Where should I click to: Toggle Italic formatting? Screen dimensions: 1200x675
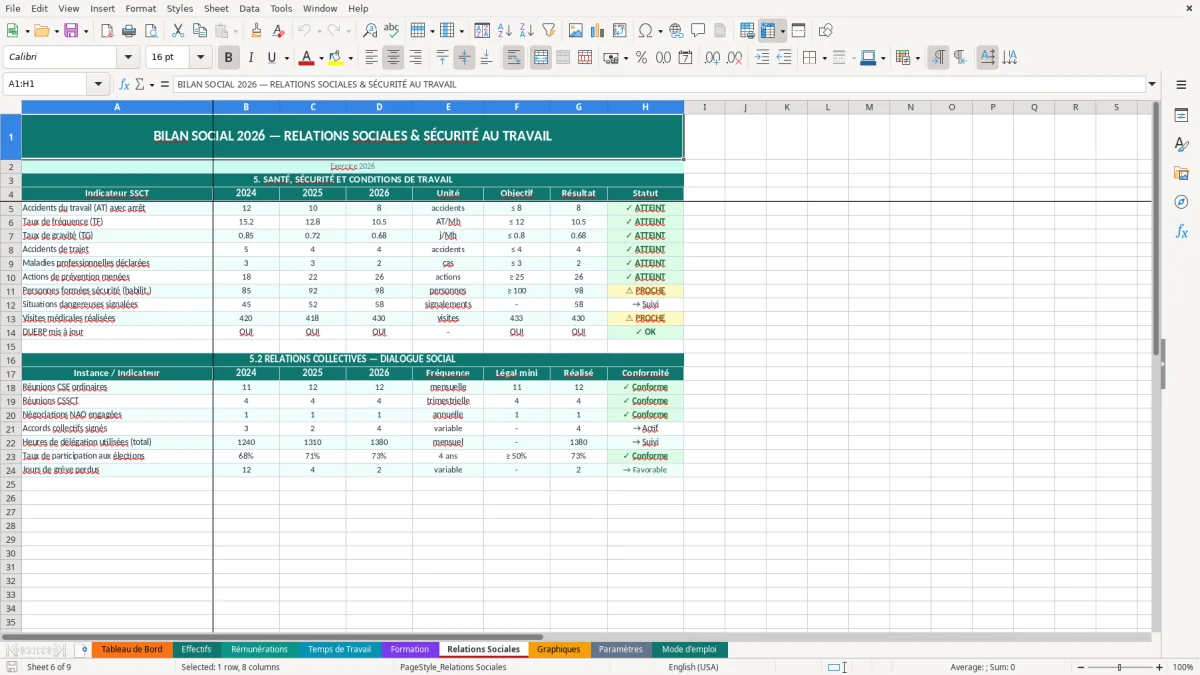[x=250, y=58]
